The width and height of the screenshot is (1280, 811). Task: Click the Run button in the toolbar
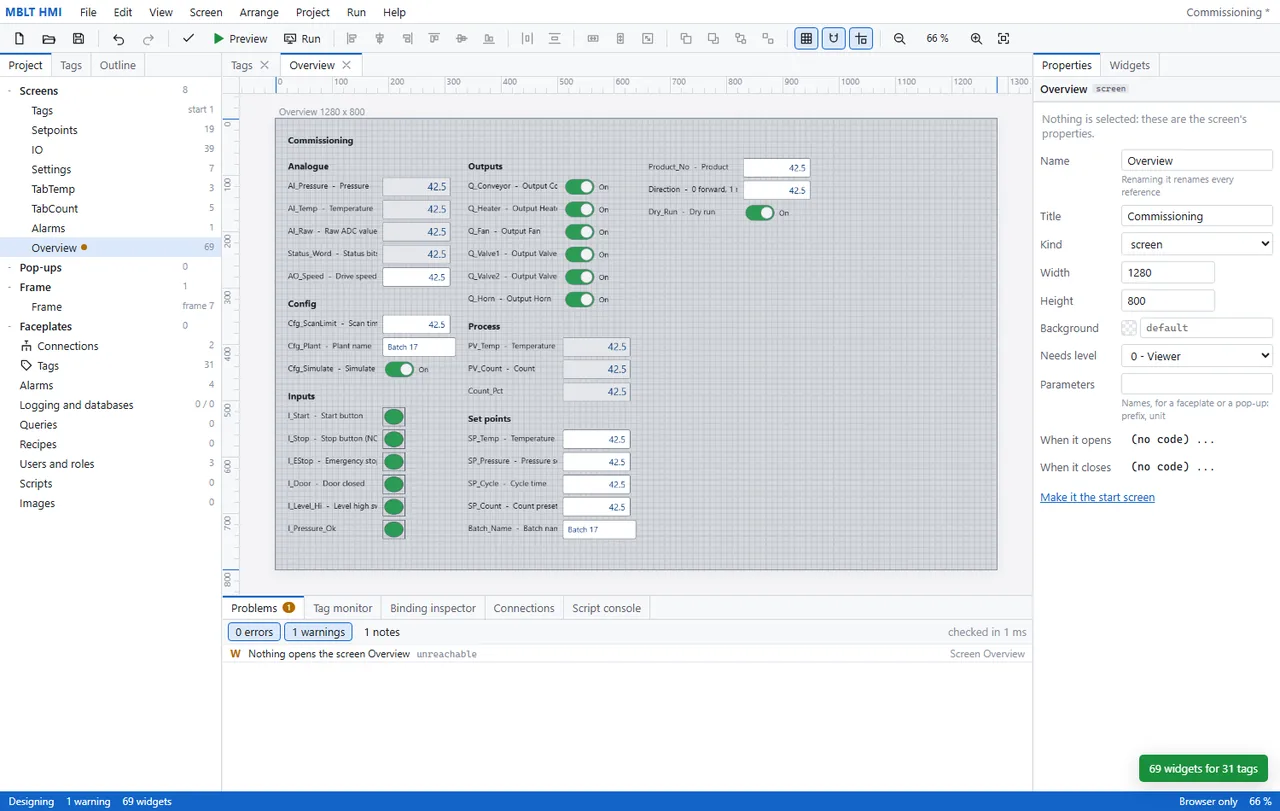pyautogui.click(x=302, y=39)
